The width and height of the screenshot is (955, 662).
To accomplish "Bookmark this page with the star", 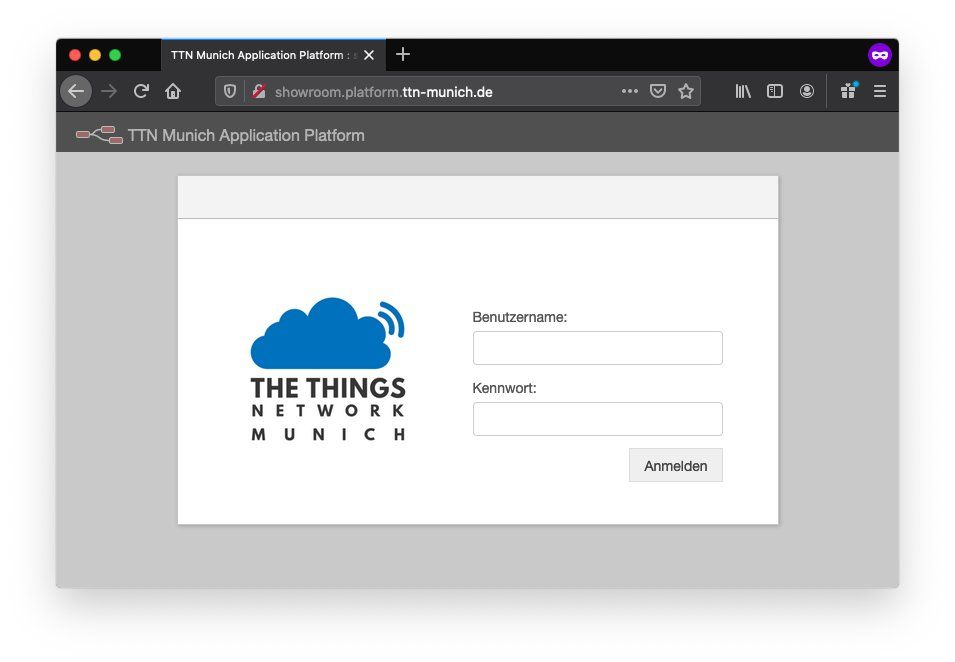I will coord(686,91).
